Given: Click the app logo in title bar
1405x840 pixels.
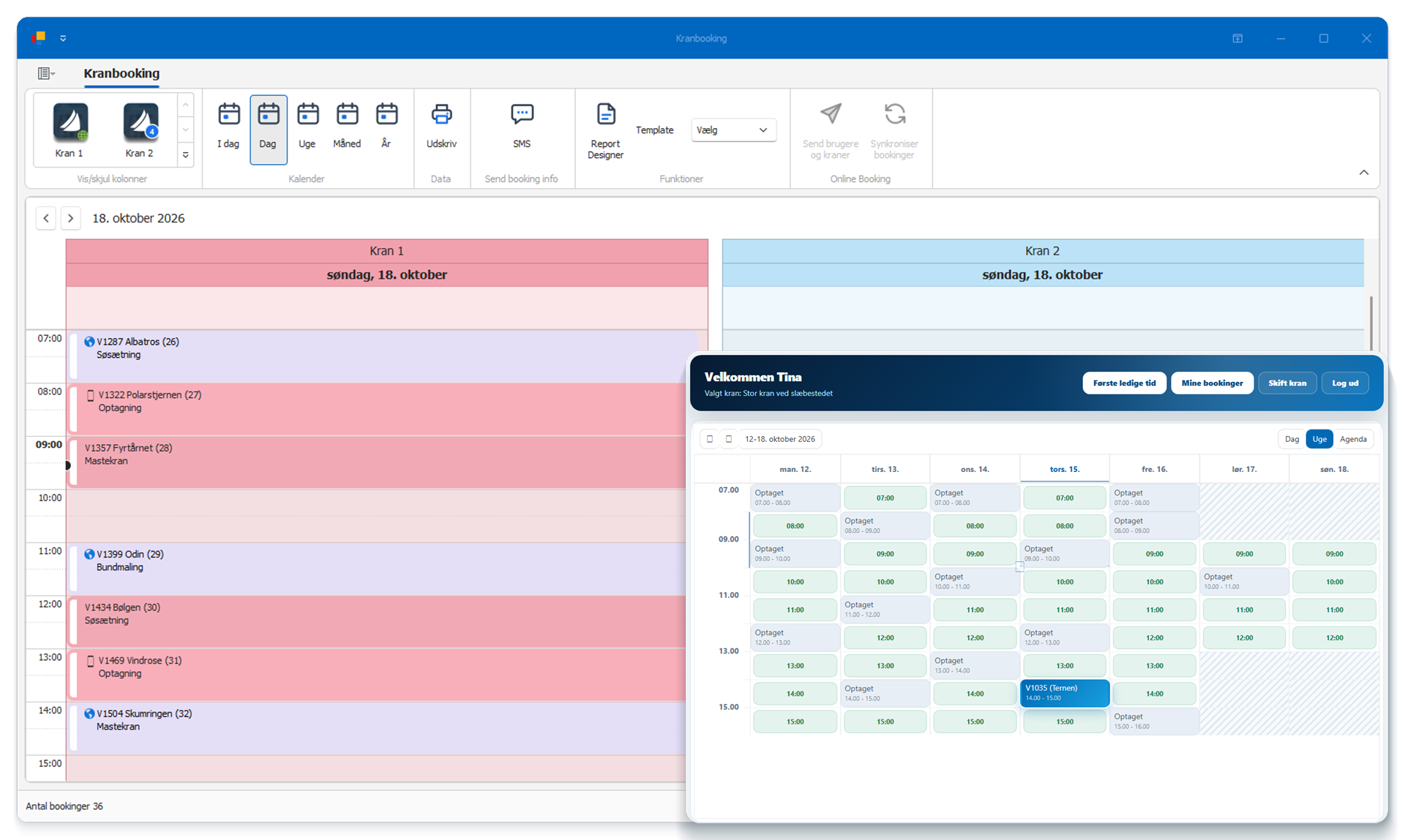Looking at the screenshot, I should [x=39, y=37].
